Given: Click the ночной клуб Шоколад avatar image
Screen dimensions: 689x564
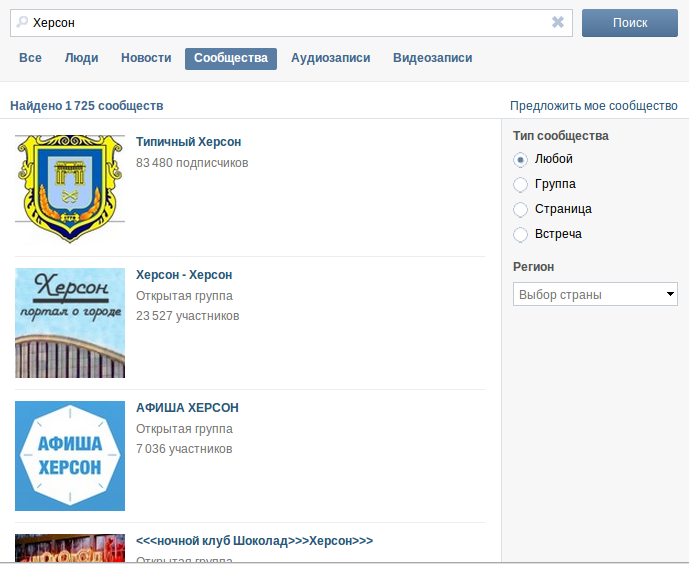Looking at the screenshot, I should (x=70, y=548).
